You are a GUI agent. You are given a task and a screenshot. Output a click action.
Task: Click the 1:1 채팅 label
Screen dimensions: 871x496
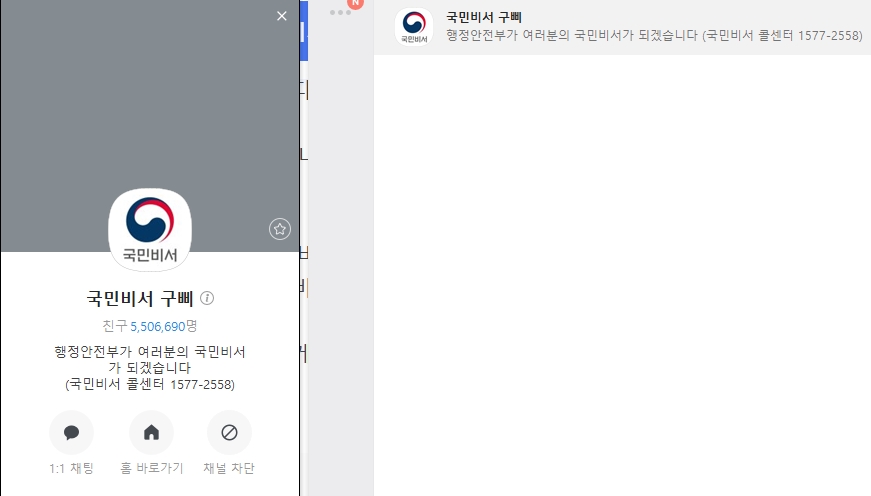click(72, 468)
